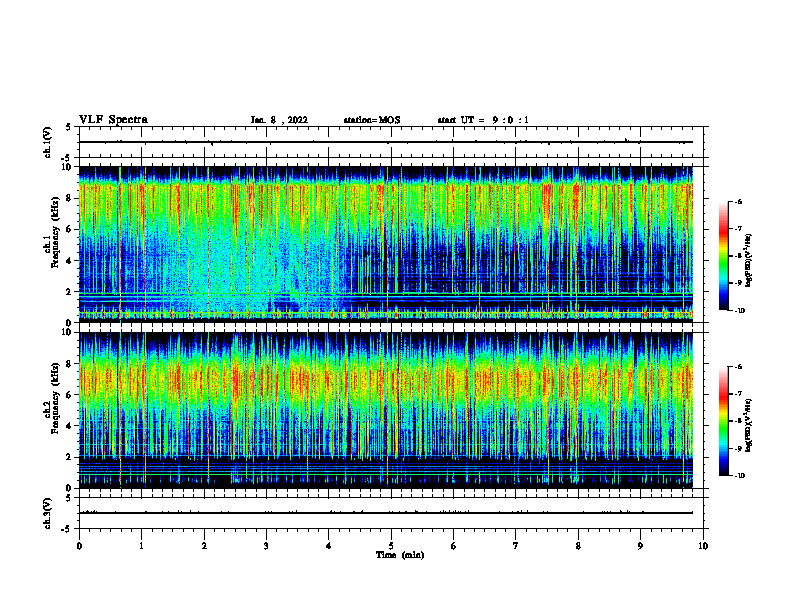Viewport: 792px width, 612px height.
Task: Click time axis tick label "7"
Action: tap(516, 546)
